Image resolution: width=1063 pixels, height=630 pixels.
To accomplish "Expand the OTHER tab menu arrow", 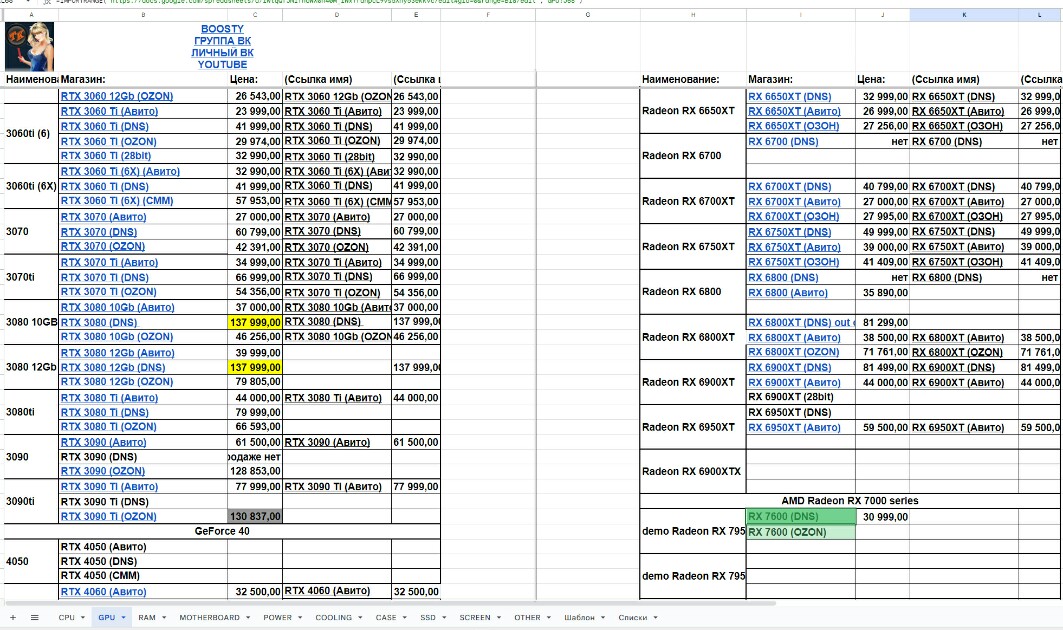I will pos(549,618).
